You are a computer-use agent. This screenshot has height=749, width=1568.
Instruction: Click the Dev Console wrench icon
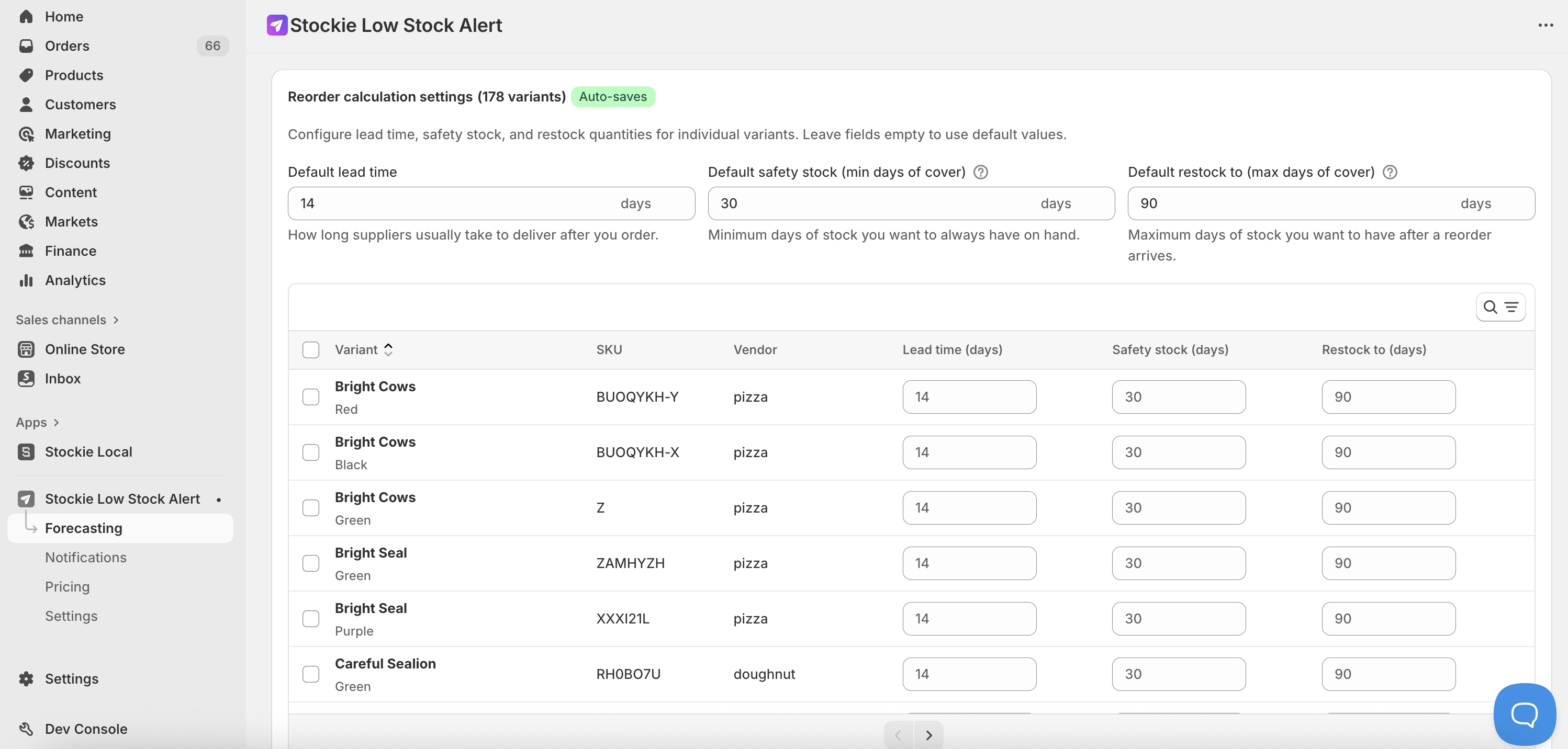pyautogui.click(x=26, y=729)
